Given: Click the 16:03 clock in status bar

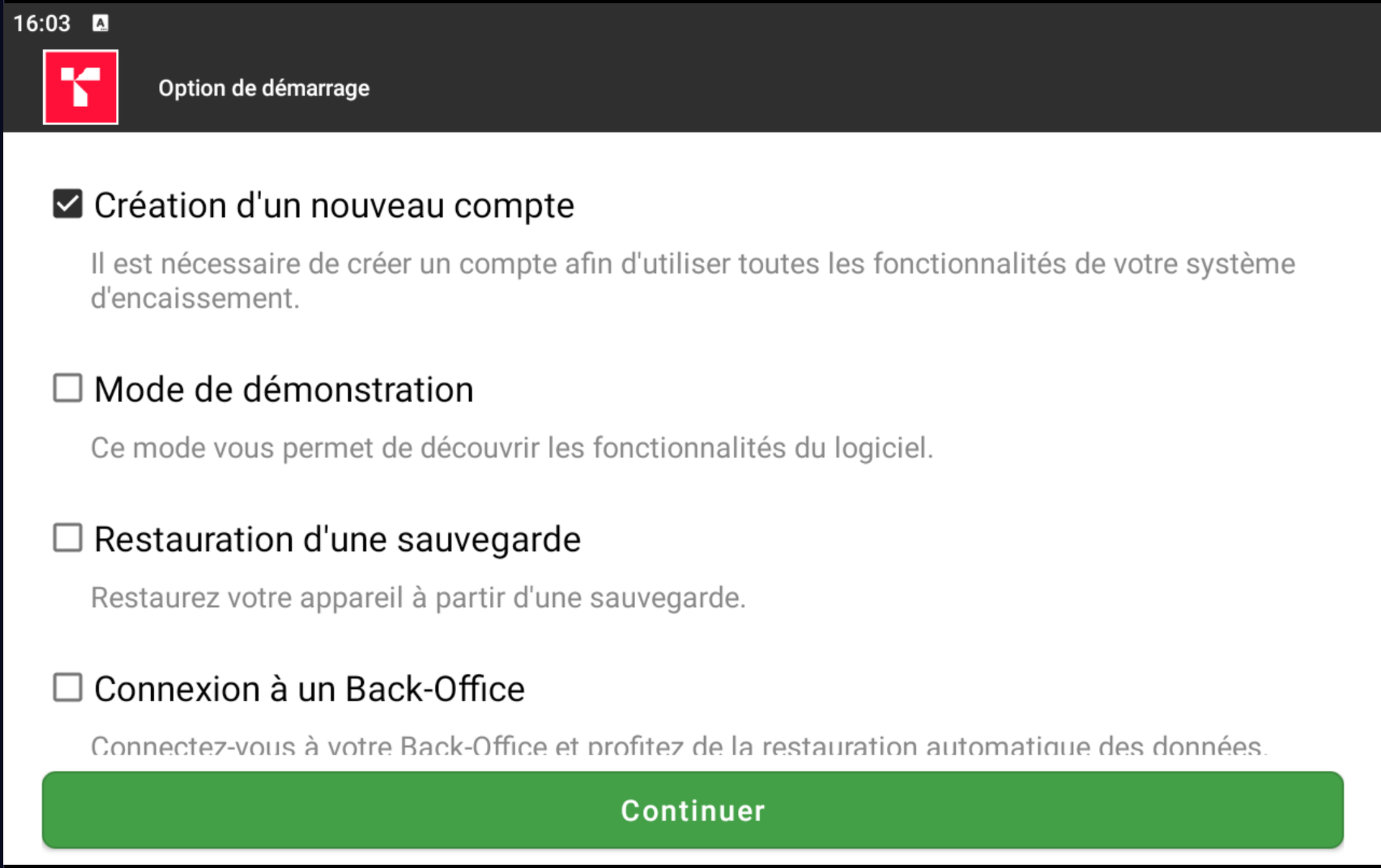Looking at the screenshot, I should 42,23.
